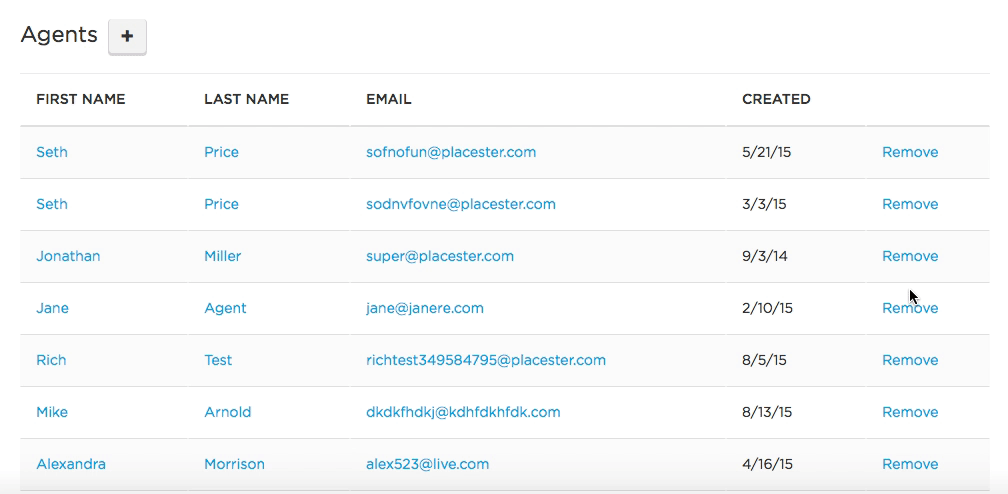The image size is (1008, 494).
Task: Click email alex523@live.com
Action: [x=428, y=465]
